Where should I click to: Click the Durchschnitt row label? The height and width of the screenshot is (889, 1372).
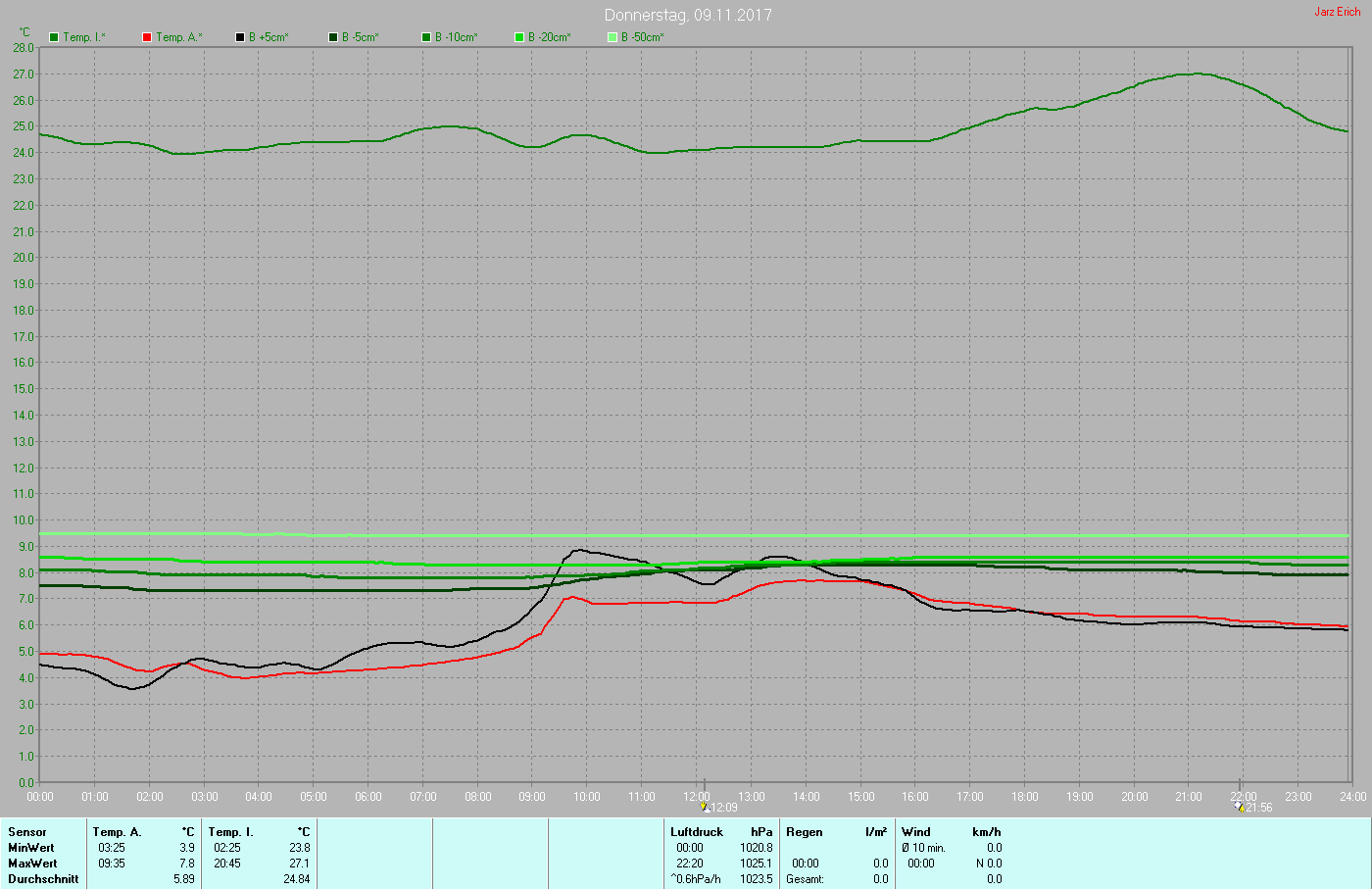click(x=43, y=879)
